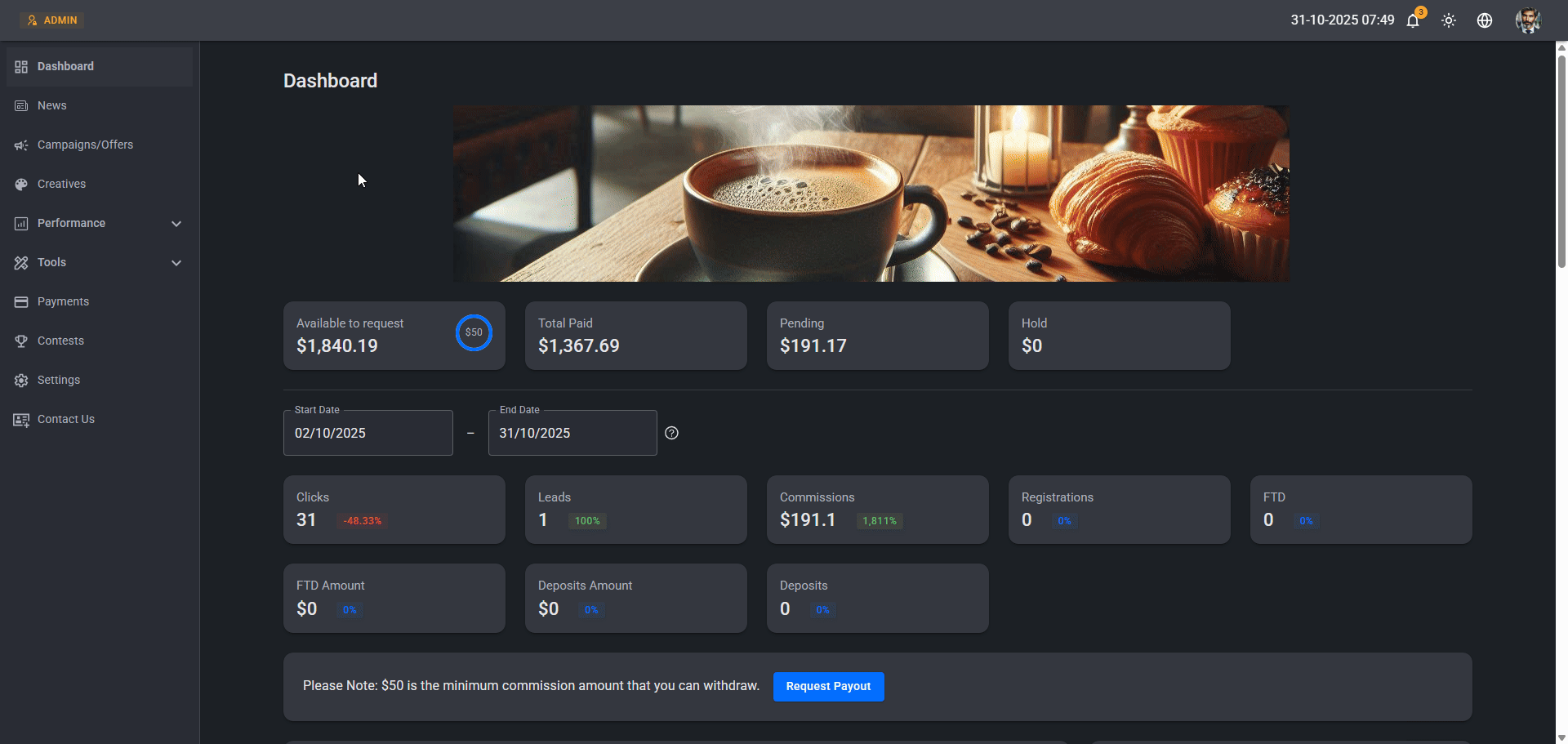The width and height of the screenshot is (1568, 744).
Task: Click the Start Date input field
Action: click(x=367, y=433)
